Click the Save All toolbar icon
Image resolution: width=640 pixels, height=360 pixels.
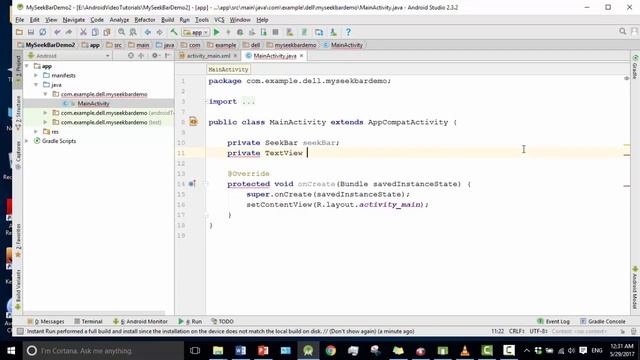[31, 32]
